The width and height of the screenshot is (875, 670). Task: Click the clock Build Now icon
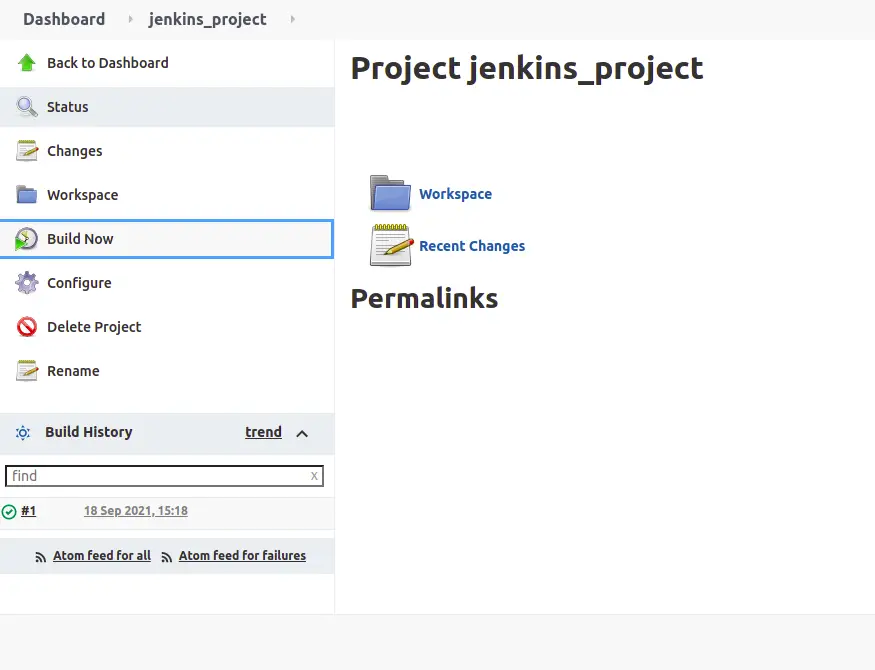(26, 239)
